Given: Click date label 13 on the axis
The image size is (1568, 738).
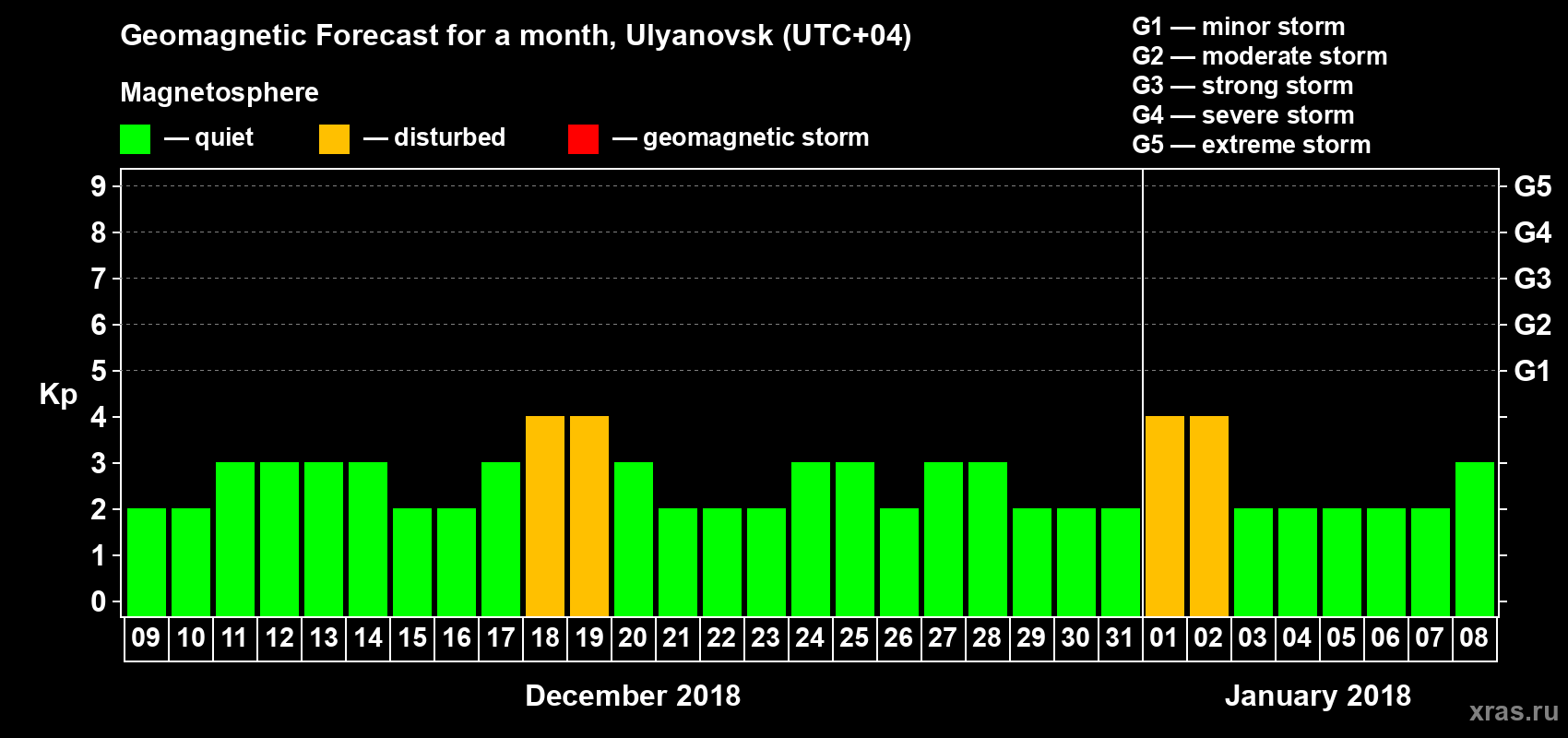Looking at the screenshot, I should tap(323, 637).
